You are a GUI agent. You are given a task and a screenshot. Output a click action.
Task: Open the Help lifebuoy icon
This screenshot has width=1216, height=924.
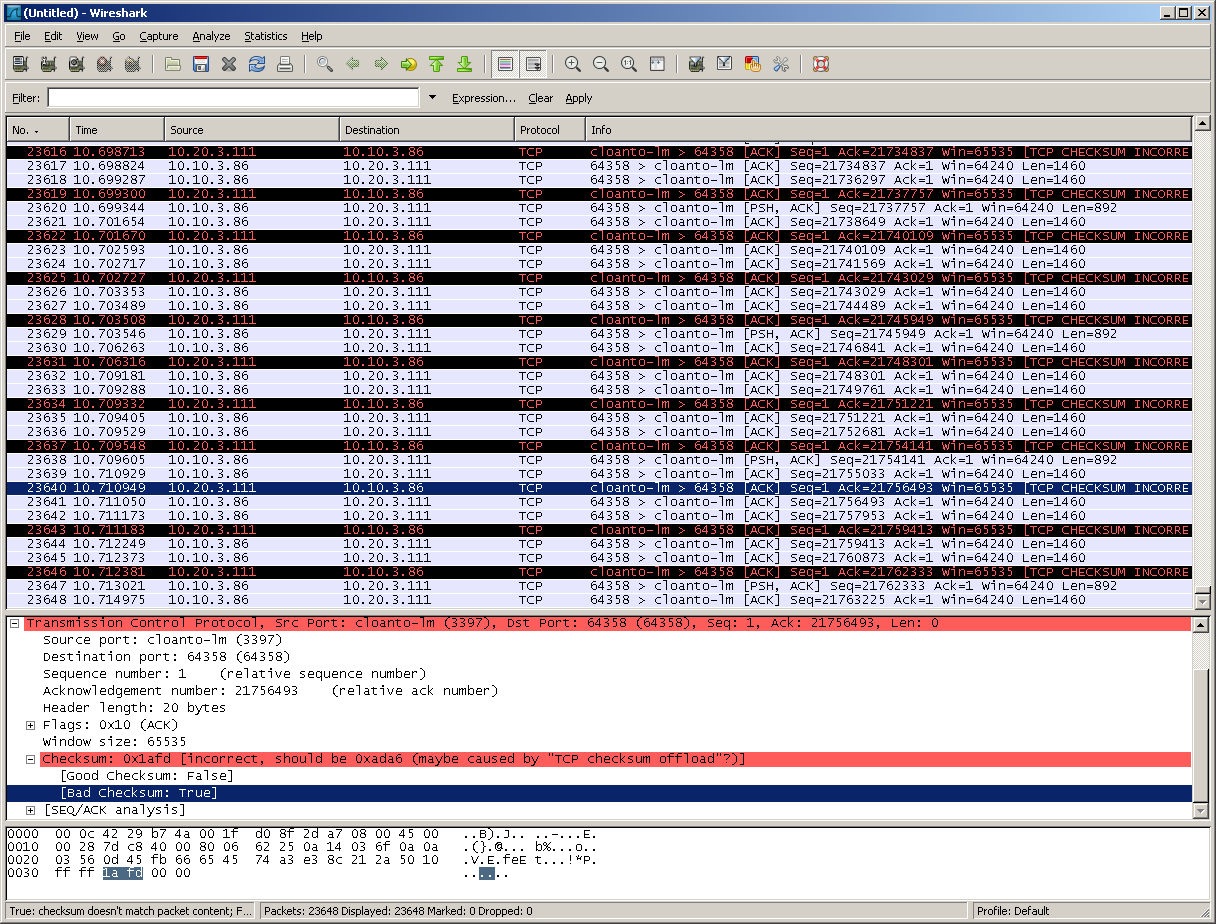pyautogui.click(x=821, y=64)
